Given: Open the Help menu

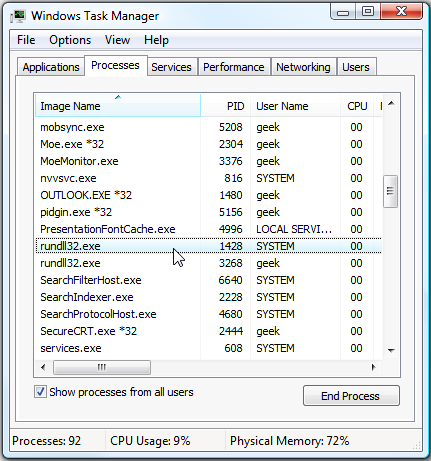Looking at the screenshot, I should click(x=156, y=40).
